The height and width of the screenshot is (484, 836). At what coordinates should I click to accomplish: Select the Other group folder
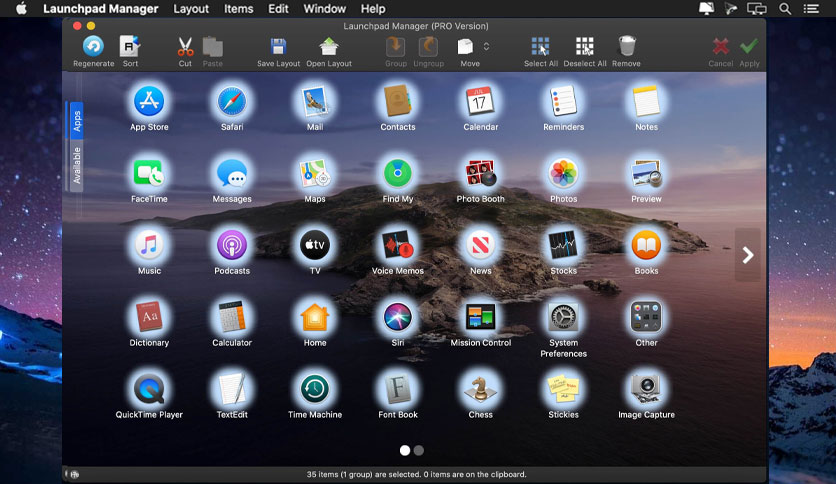coord(646,317)
